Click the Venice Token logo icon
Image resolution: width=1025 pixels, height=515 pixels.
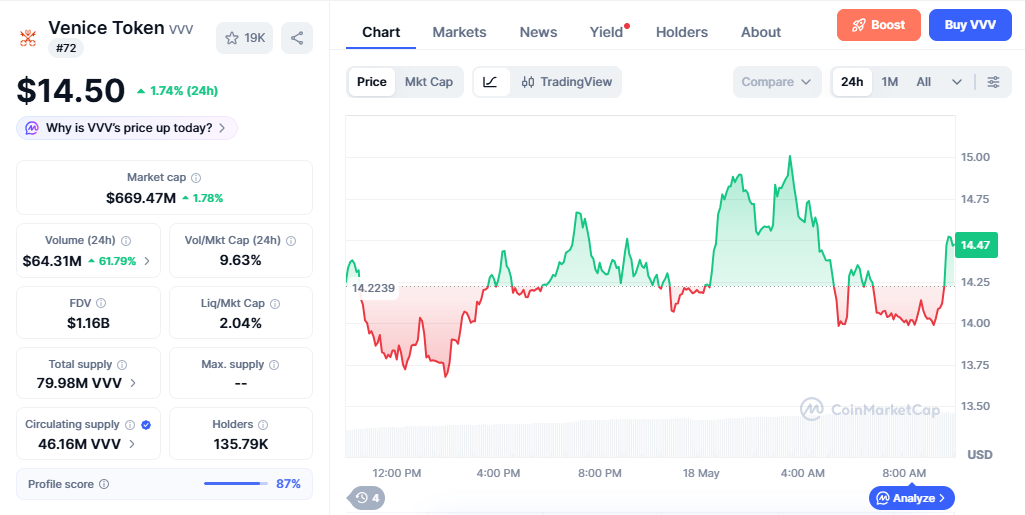pos(27,38)
